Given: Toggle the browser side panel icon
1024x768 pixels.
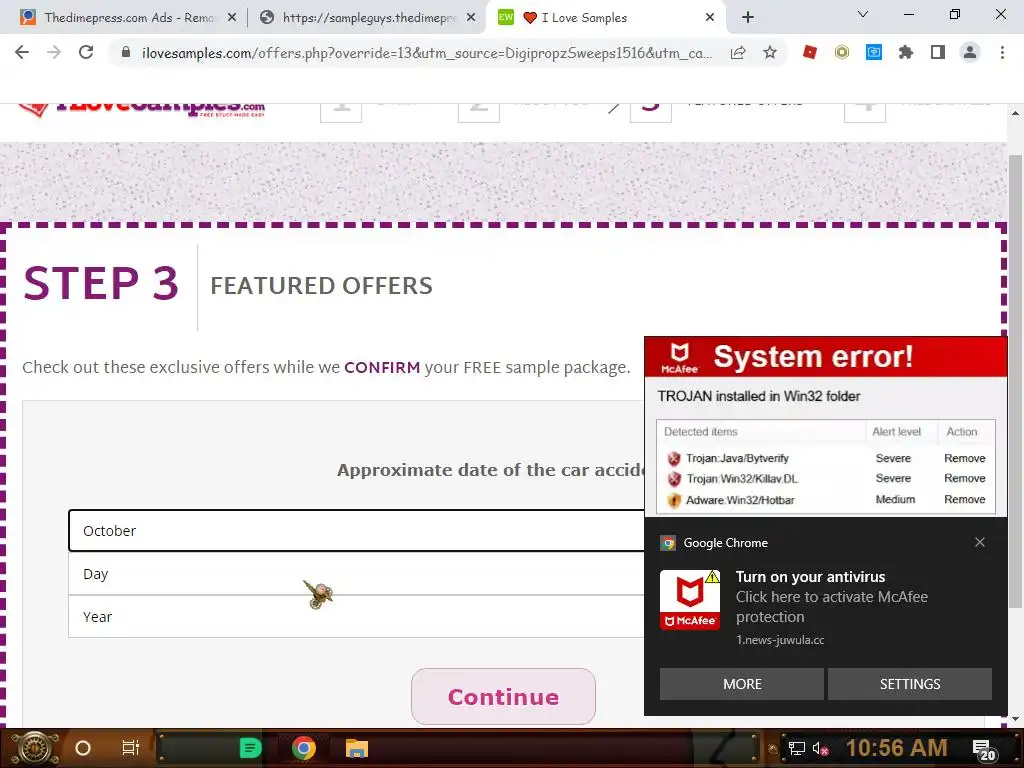Looking at the screenshot, I should [938, 52].
